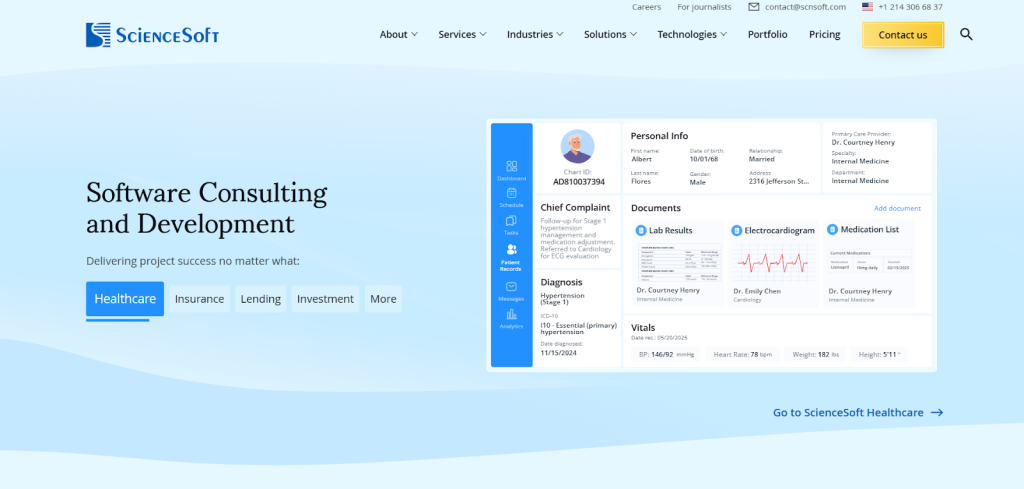1024x489 pixels.
Task: Select the Dashboard sidebar icon
Action: tap(511, 166)
